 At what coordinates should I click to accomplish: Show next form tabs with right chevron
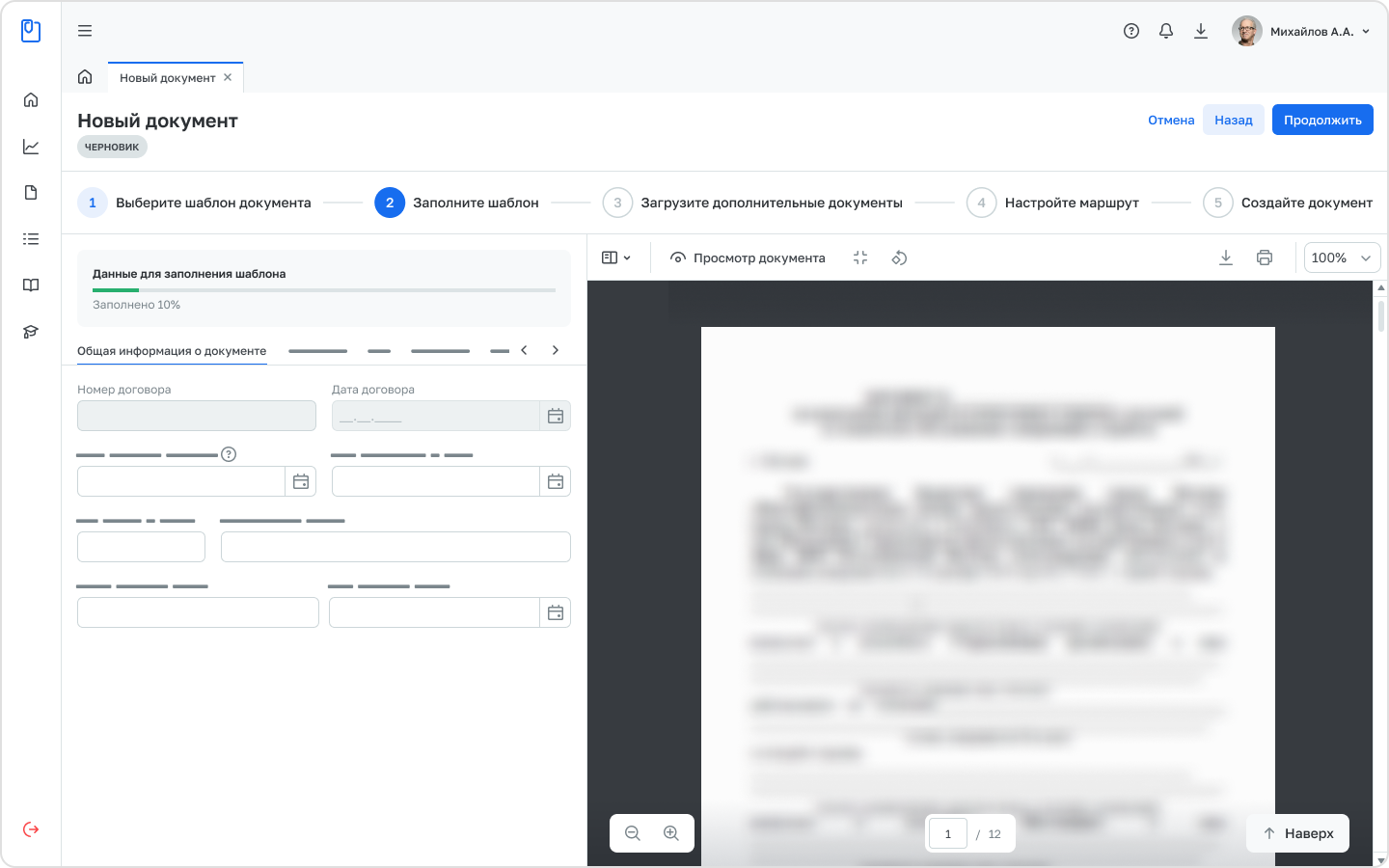pyautogui.click(x=556, y=350)
